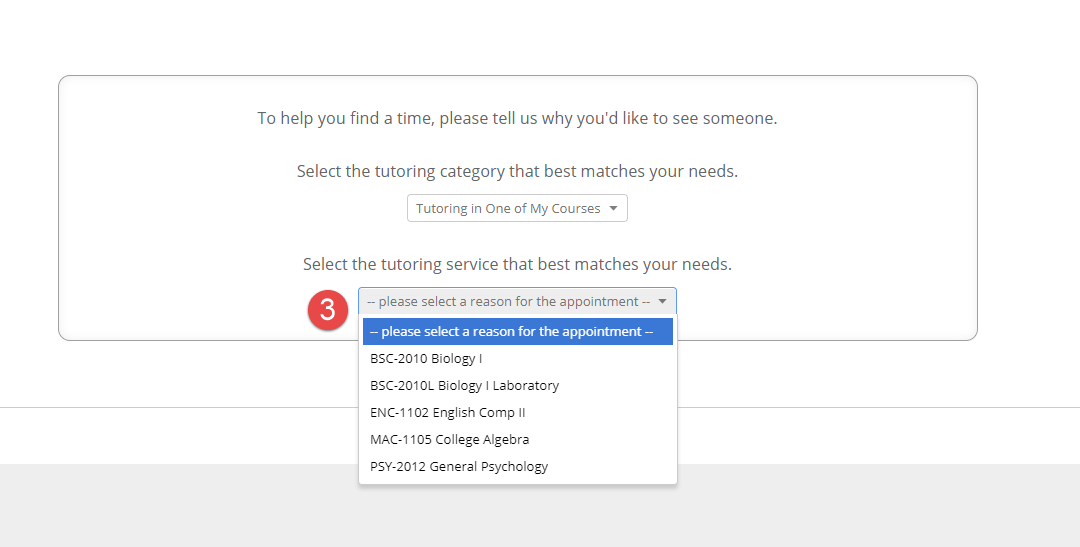
Task: Choose BSC-2010 Biology I
Action: click(x=517, y=358)
